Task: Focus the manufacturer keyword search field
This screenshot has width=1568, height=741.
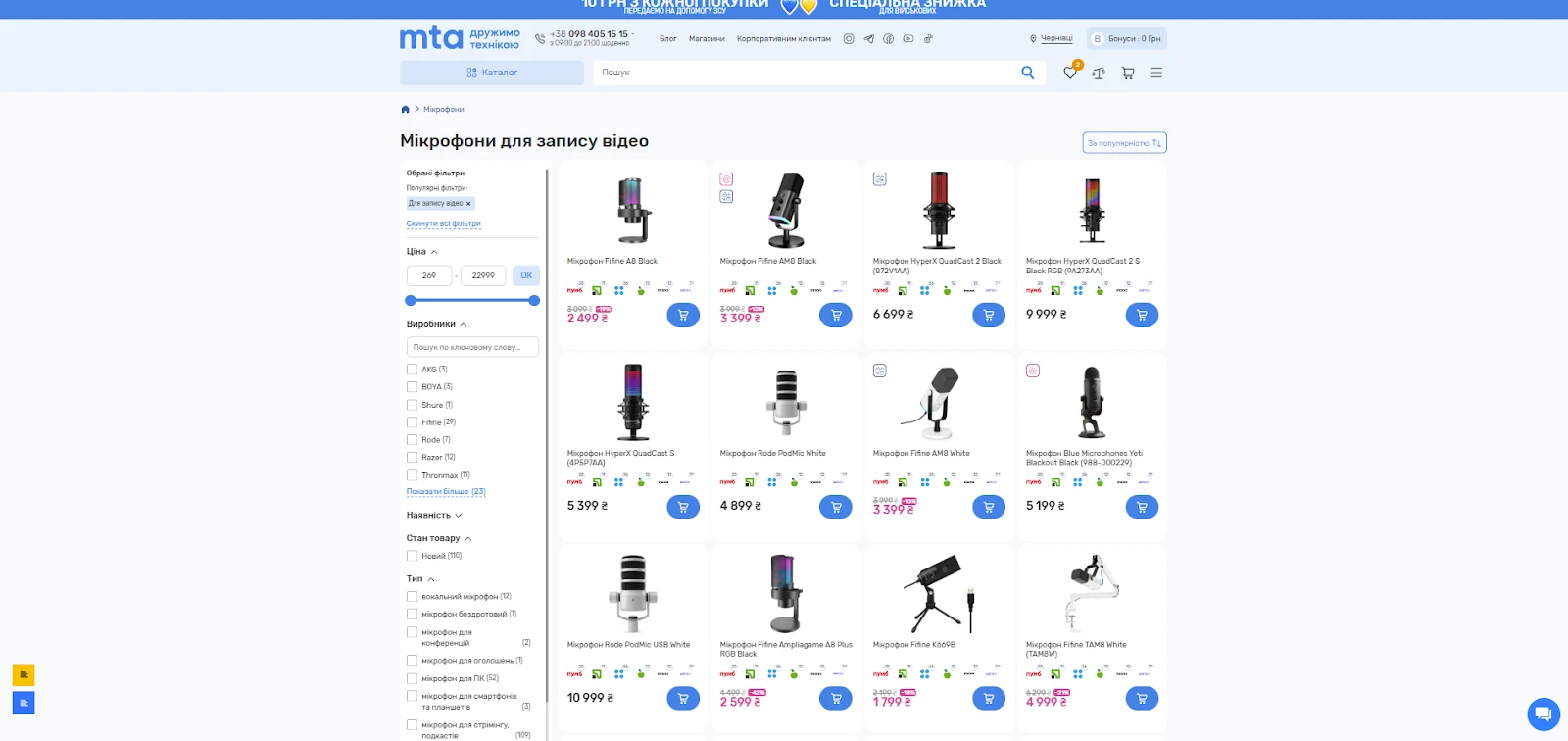Action: click(x=472, y=347)
